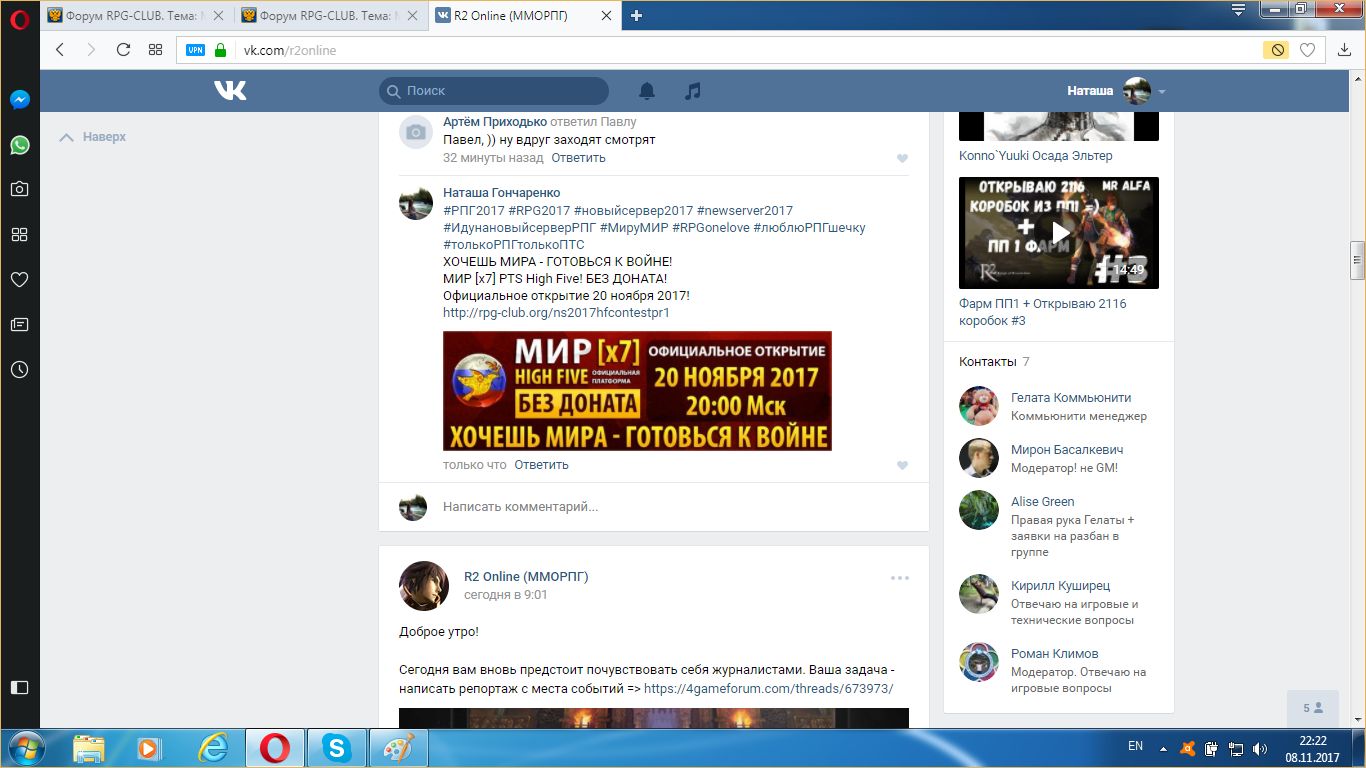Viewport: 1366px width, 768px height.
Task: Click the page vertical scrollbar thumb
Action: pyautogui.click(x=1357, y=259)
